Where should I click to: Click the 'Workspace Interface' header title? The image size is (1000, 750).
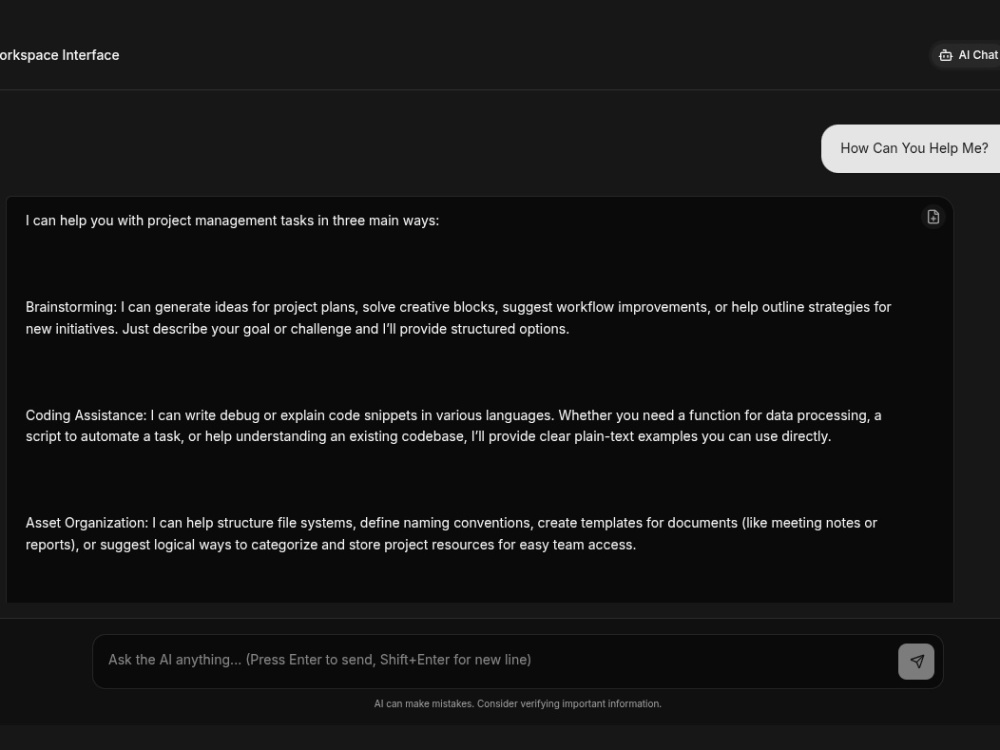pyautogui.click(x=59, y=55)
